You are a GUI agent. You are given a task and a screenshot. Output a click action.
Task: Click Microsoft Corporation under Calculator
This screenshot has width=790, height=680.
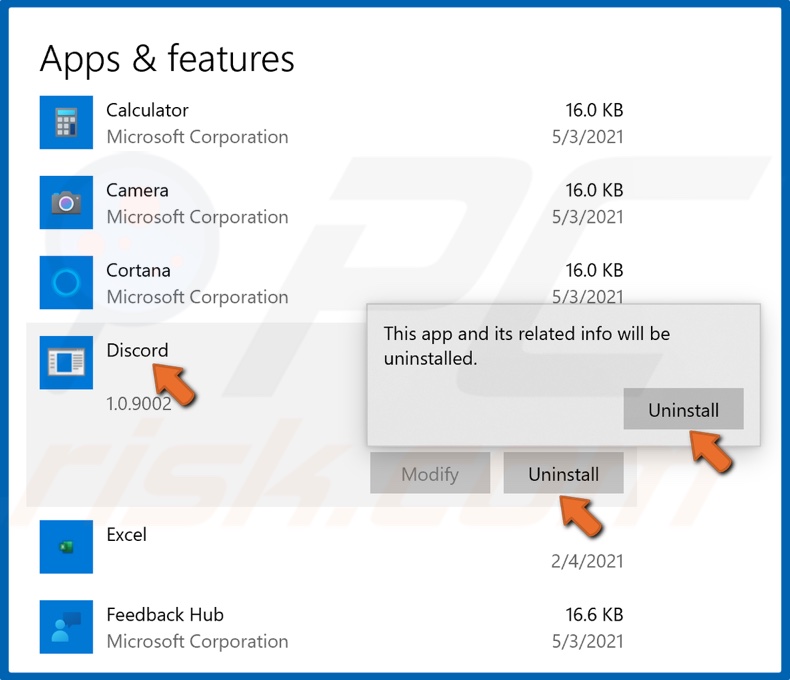pyautogui.click(x=198, y=137)
